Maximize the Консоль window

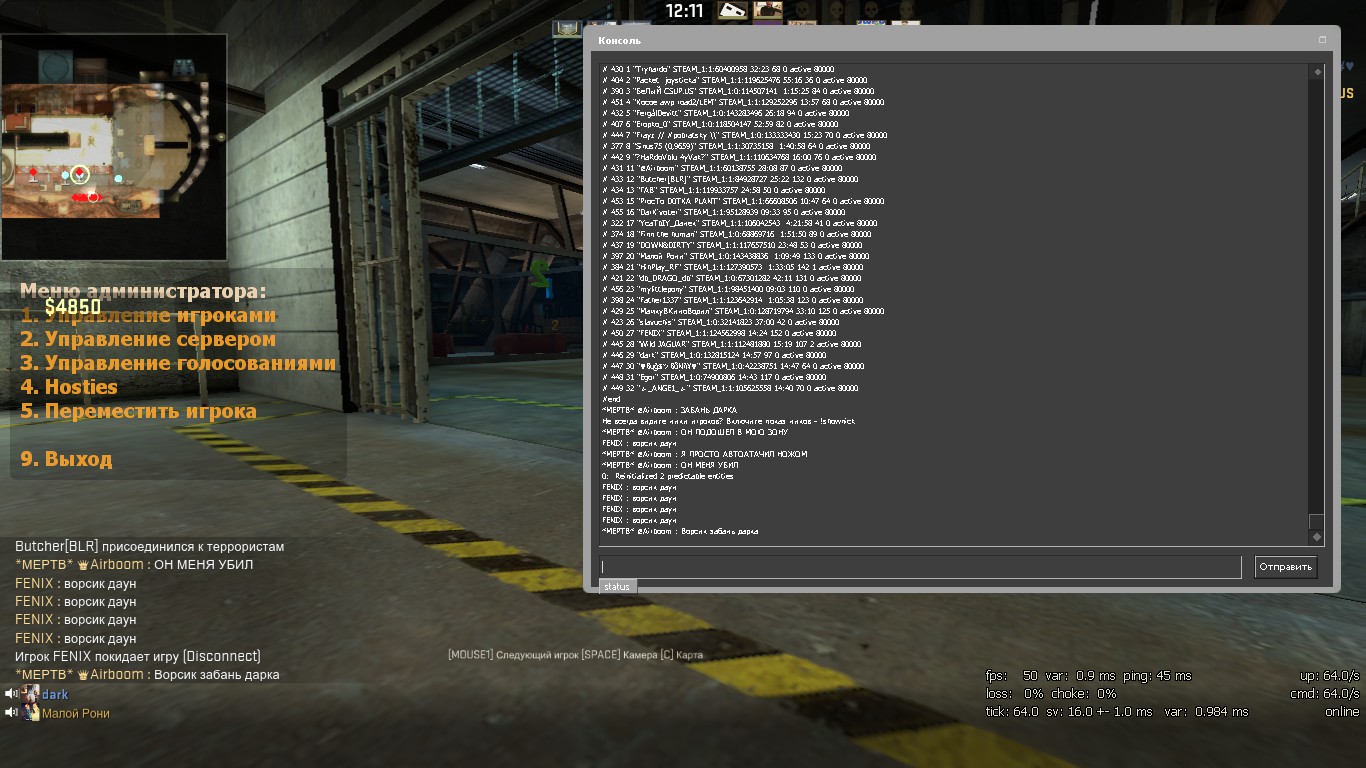[x=1322, y=40]
